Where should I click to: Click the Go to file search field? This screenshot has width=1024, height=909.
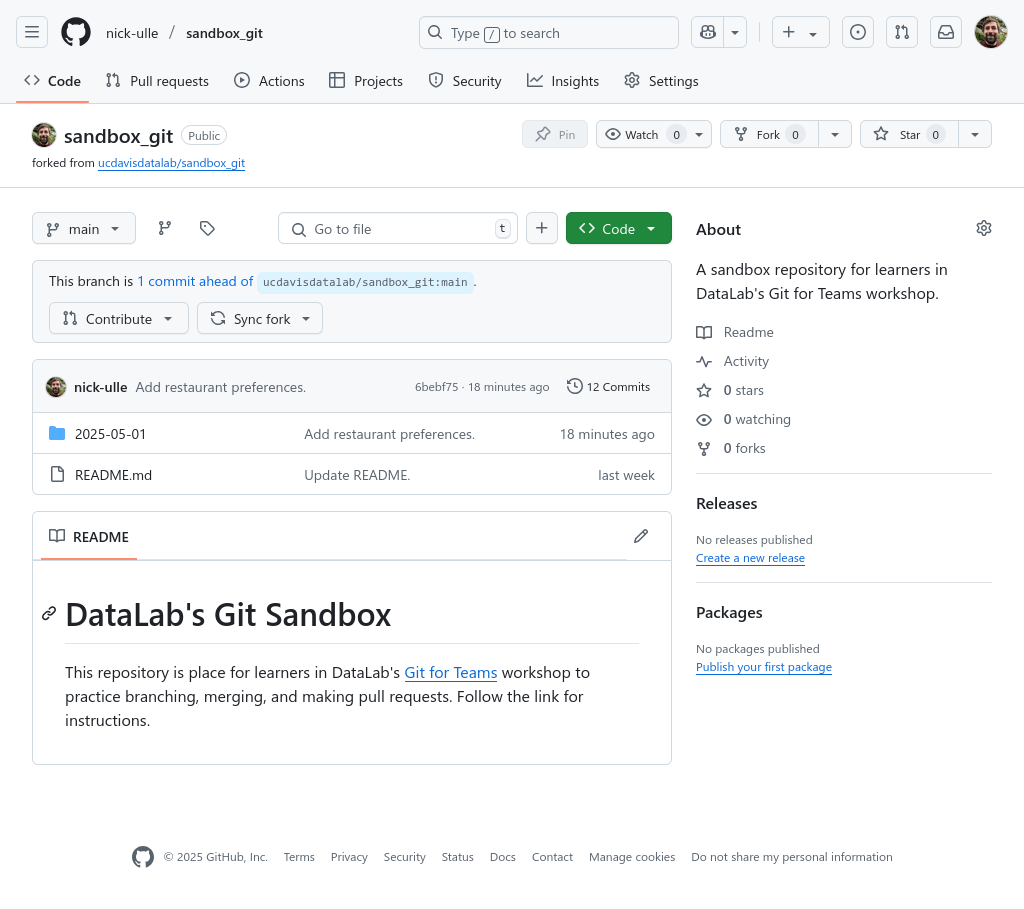397,228
